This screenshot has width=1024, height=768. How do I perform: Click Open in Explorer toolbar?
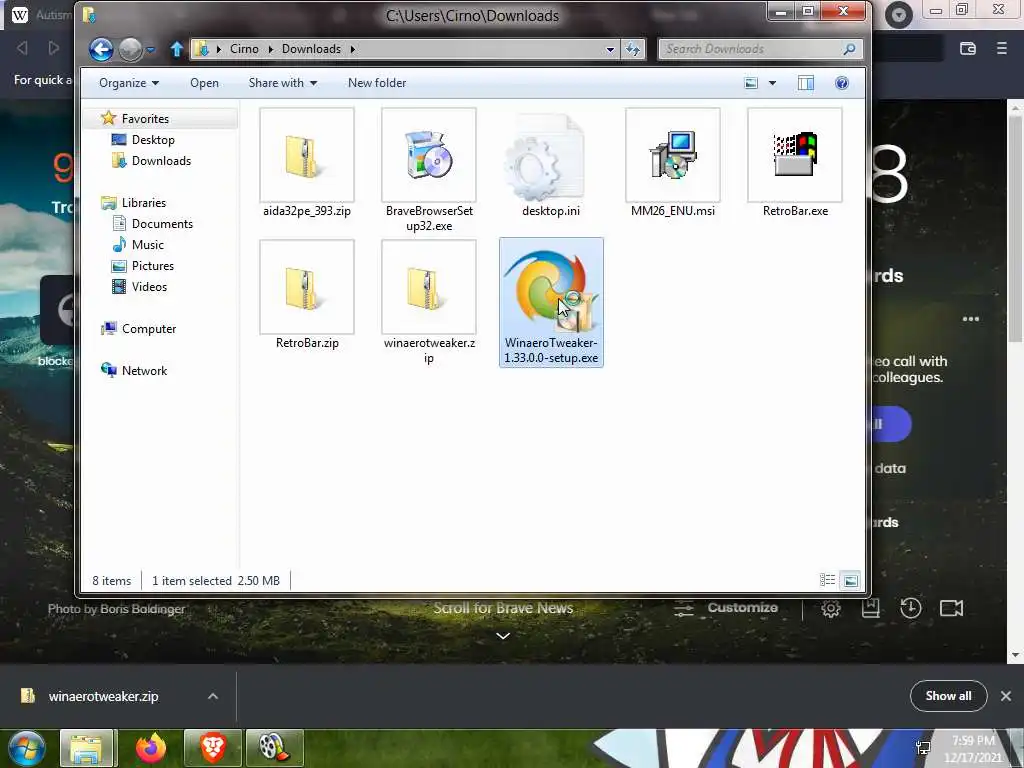point(204,83)
